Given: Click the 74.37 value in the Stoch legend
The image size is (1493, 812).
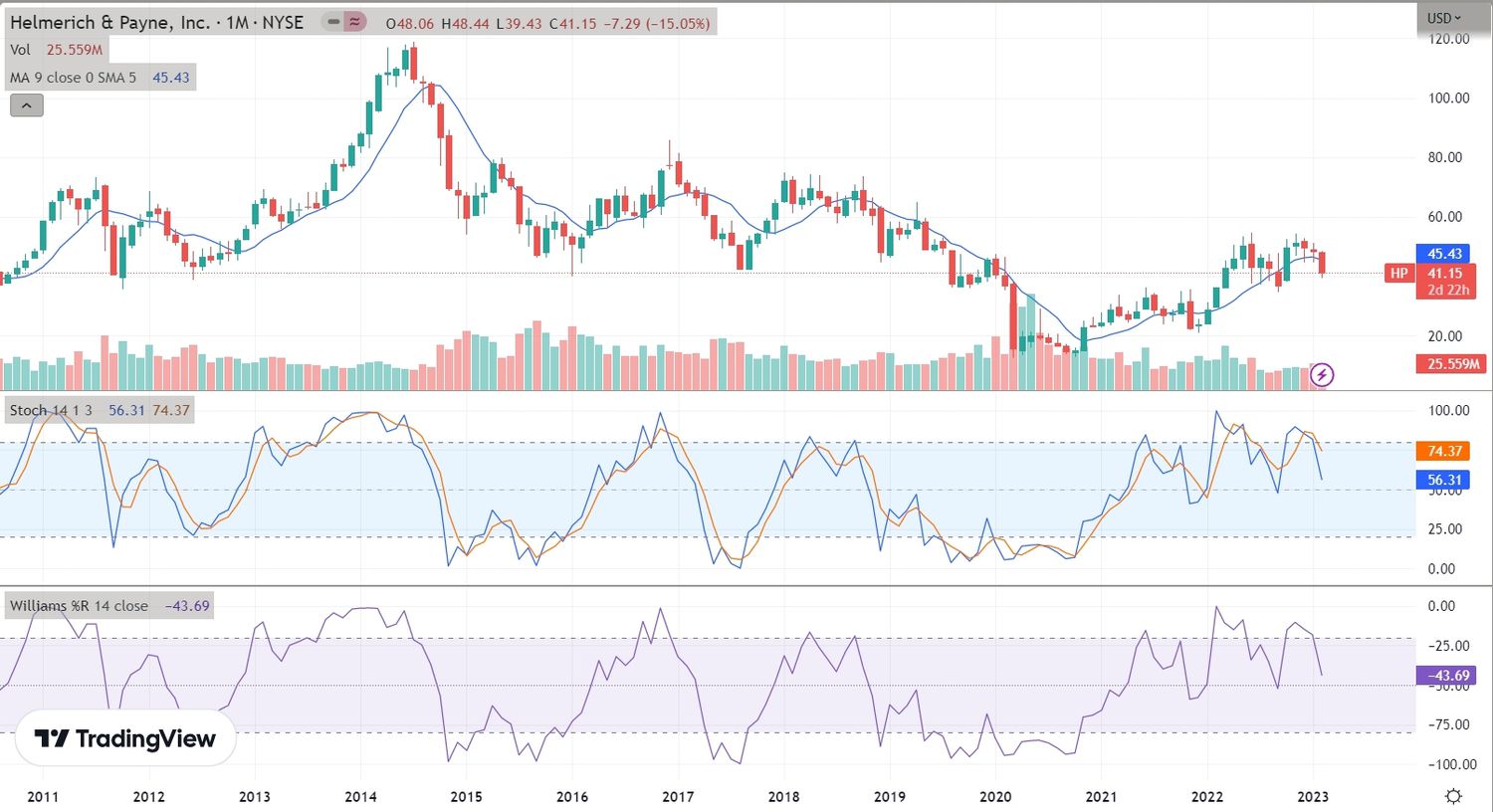Looking at the screenshot, I should [171, 410].
